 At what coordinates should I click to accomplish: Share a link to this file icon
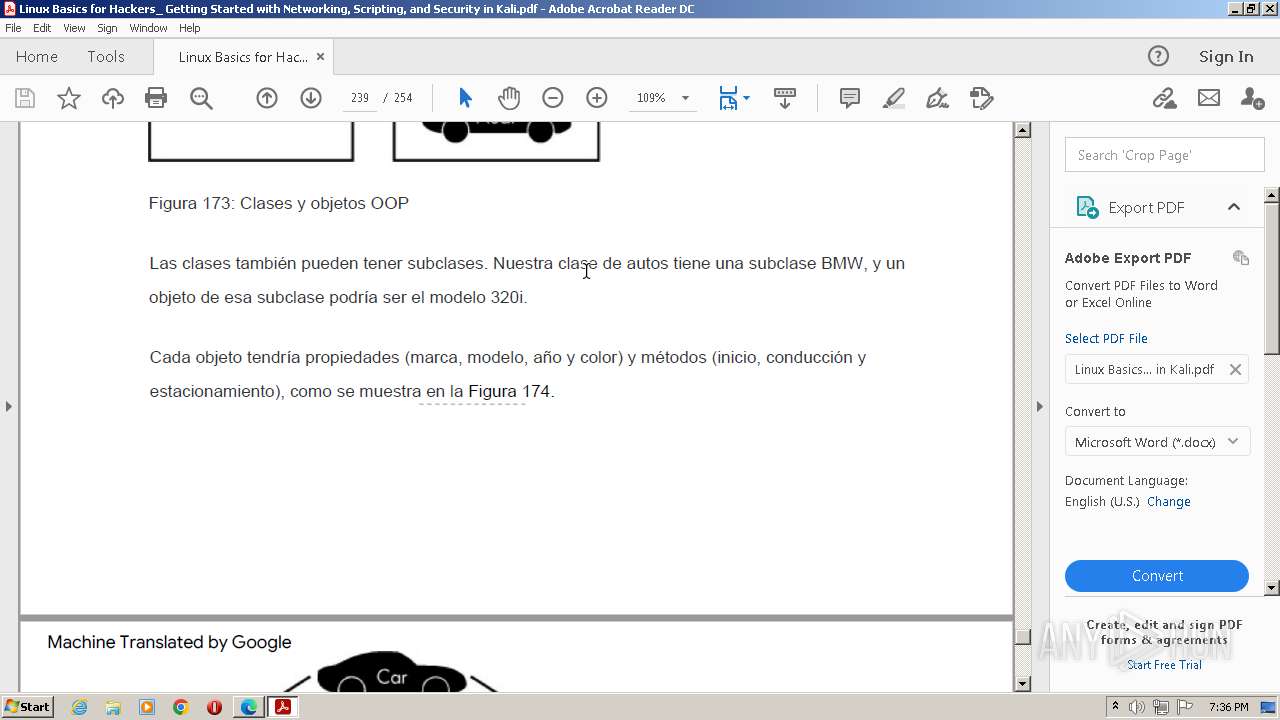tap(1164, 98)
